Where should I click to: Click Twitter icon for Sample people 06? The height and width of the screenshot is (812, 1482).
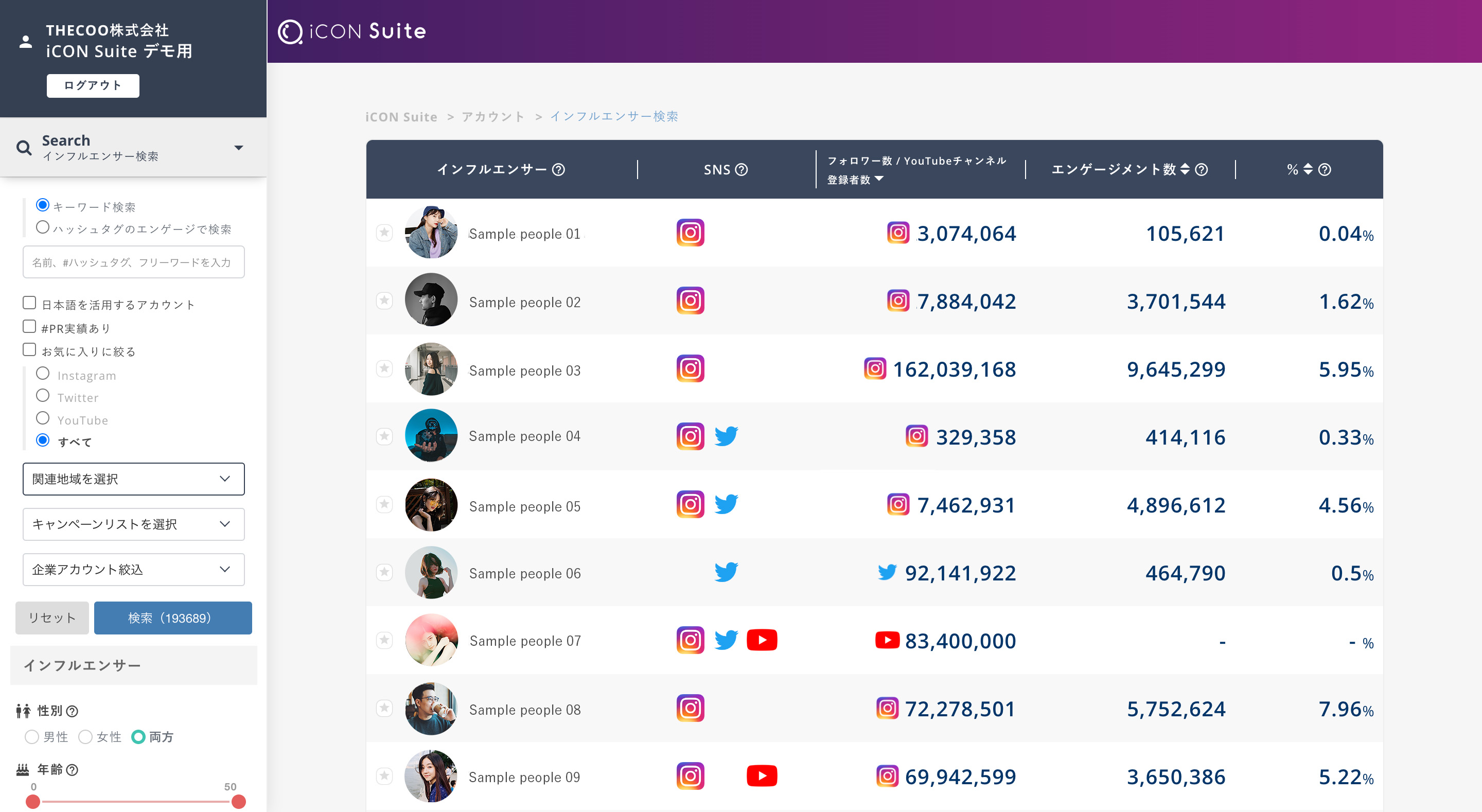point(726,572)
